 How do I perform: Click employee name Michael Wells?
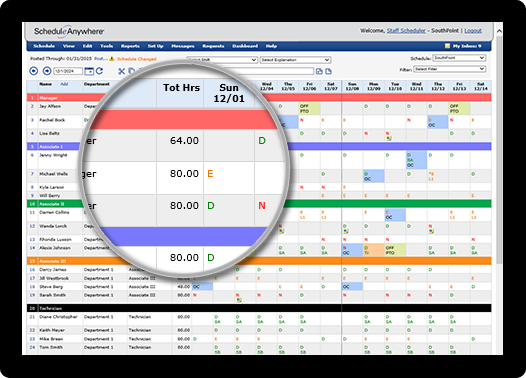pos(53,174)
